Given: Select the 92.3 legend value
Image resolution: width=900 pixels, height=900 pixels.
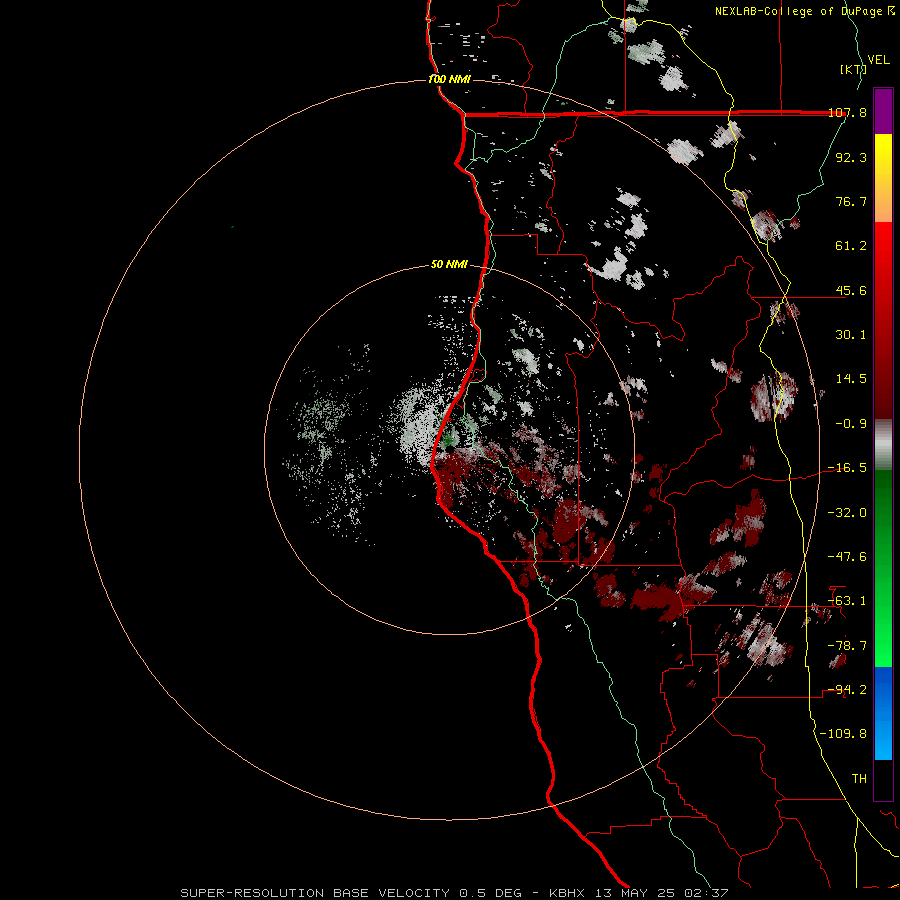Looking at the screenshot, I should (851, 157).
